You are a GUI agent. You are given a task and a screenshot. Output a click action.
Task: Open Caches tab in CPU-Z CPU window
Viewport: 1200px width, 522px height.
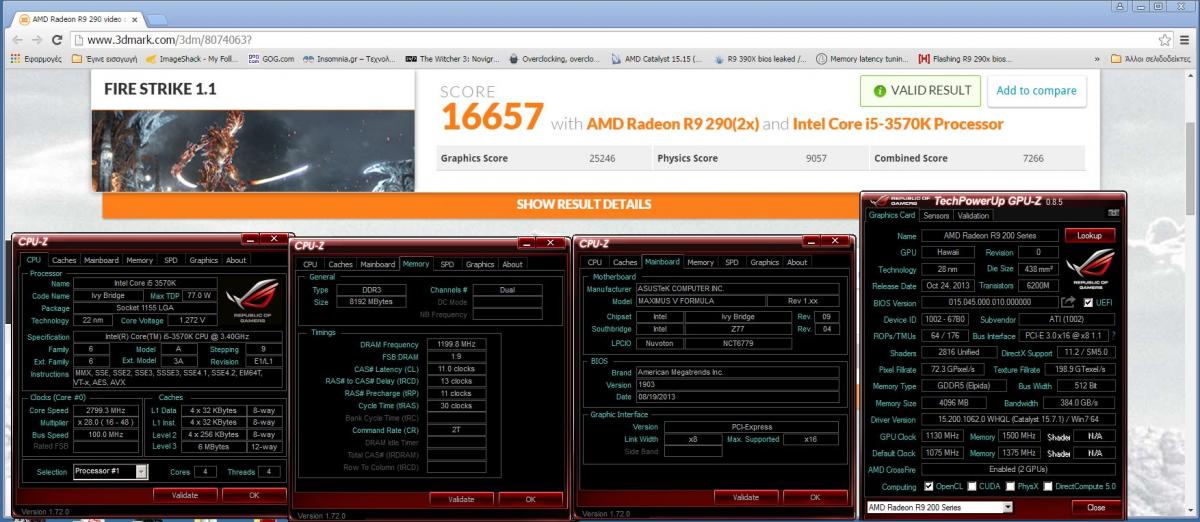(x=64, y=260)
